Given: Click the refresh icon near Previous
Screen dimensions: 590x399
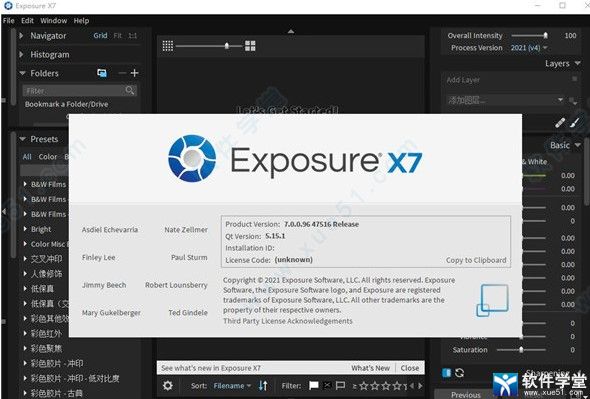Looking at the screenshot, I should [459, 373].
